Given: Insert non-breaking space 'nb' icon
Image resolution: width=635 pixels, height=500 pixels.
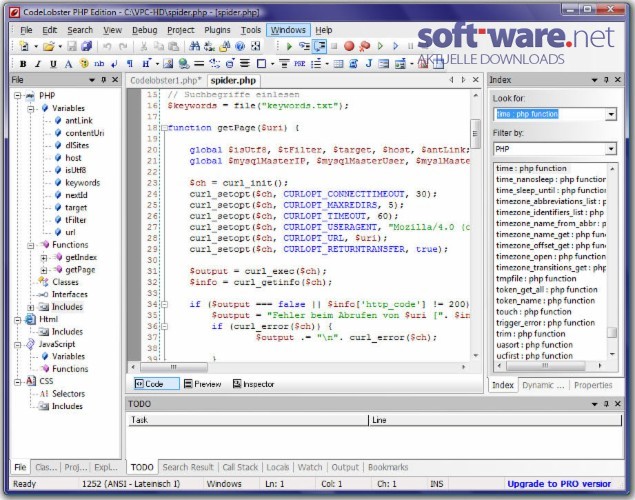Looking at the screenshot, I should pyautogui.click(x=99, y=64).
